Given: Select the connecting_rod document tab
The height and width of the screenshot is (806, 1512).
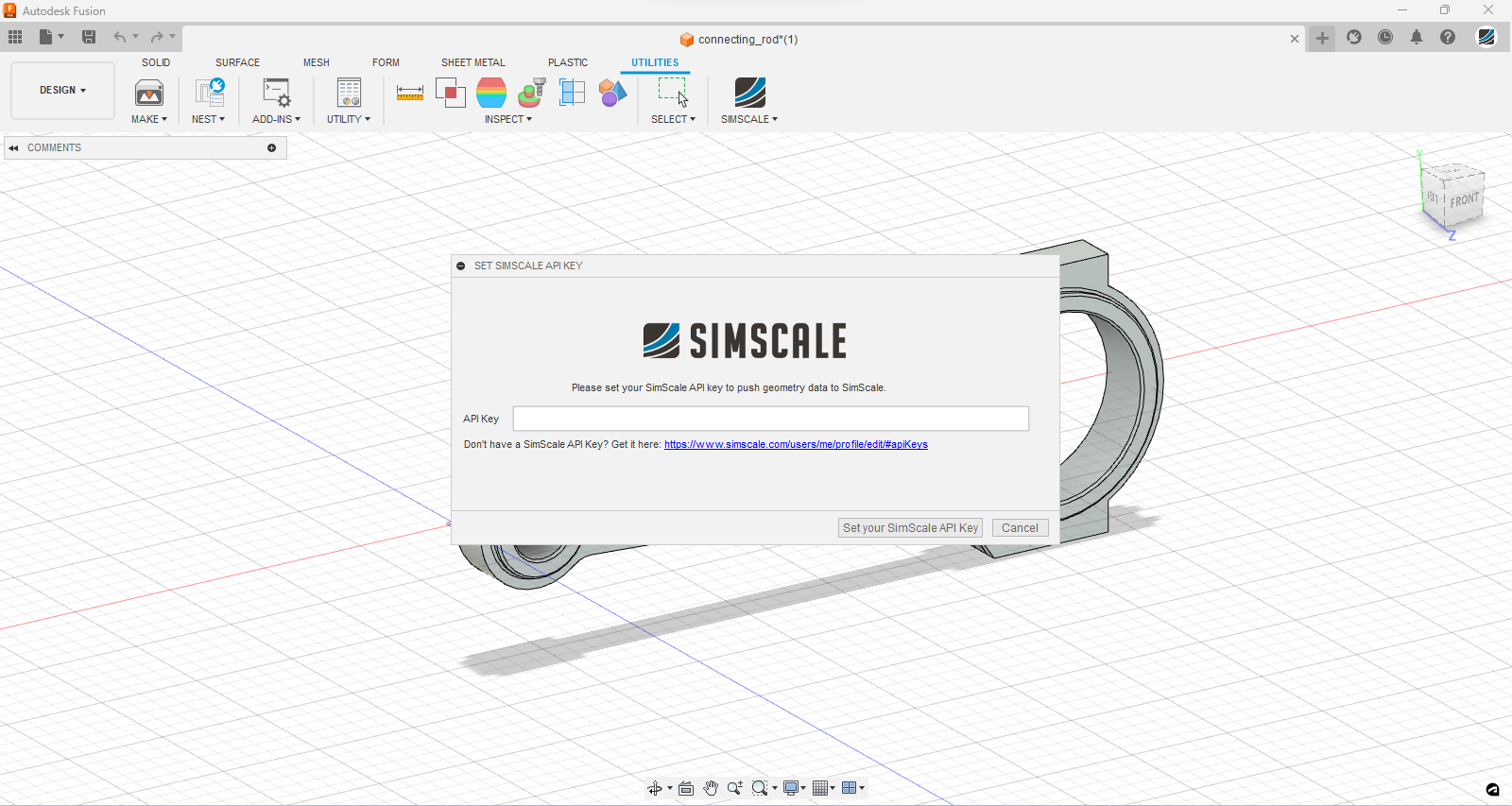Looking at the screenshot, I should click(739, 39).
